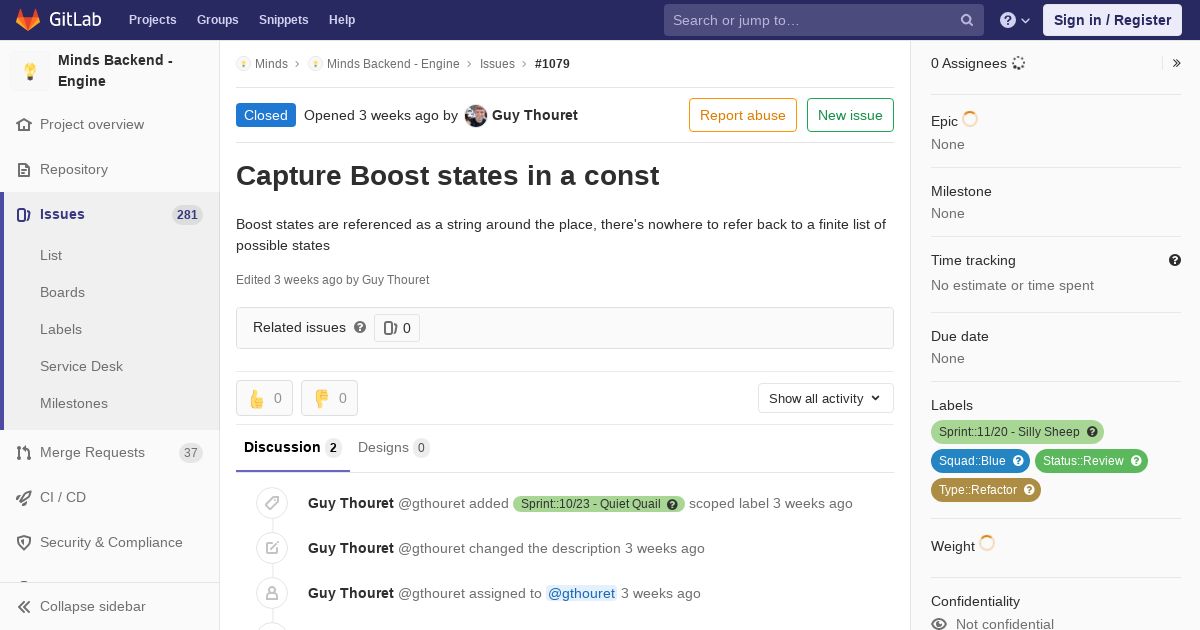
Task: Click help icon on Type::Refactor label
Action: pyautogui.click(x=1029, y=490)
